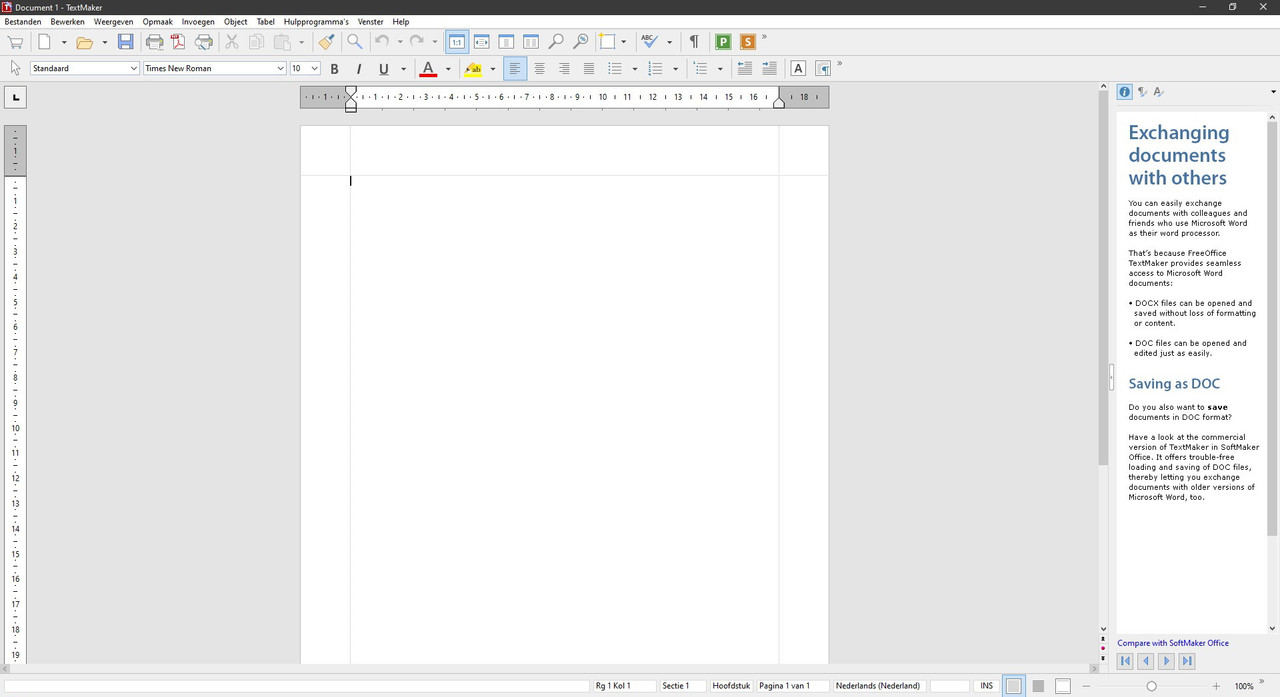Launch the orange S PlanMaker icon

click(747, 42)
